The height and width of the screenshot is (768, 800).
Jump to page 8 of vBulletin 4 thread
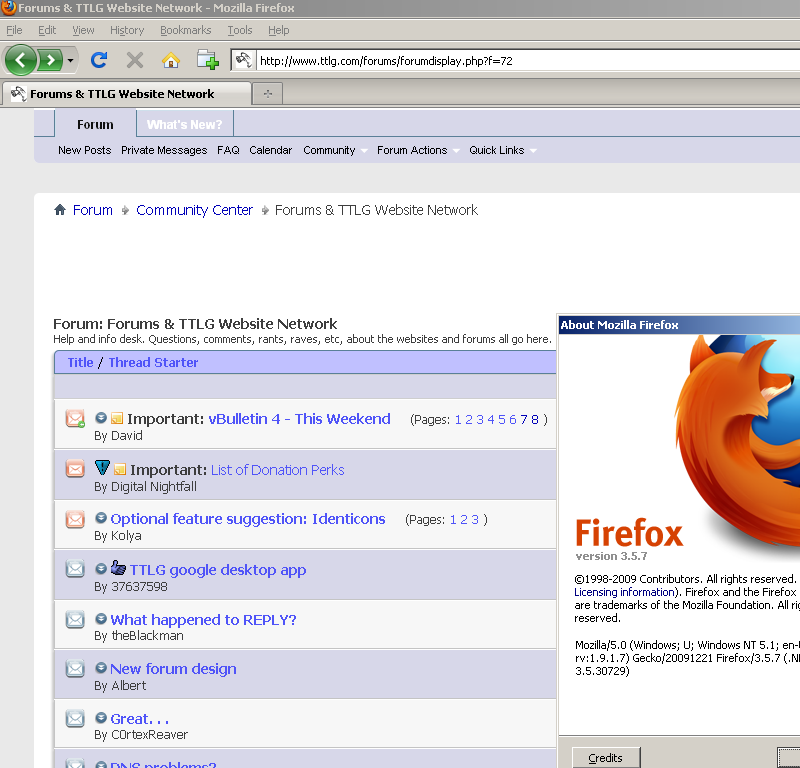(x=534, y=419)
